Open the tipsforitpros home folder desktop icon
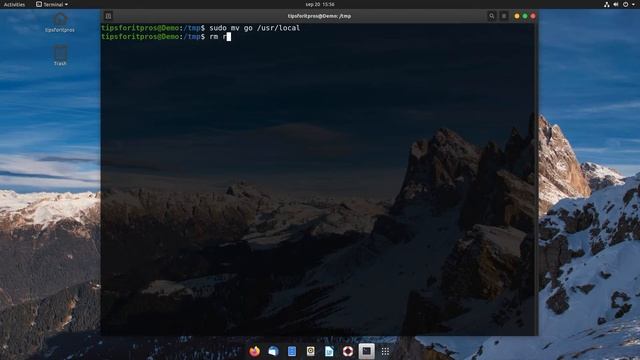 [60, 22]
